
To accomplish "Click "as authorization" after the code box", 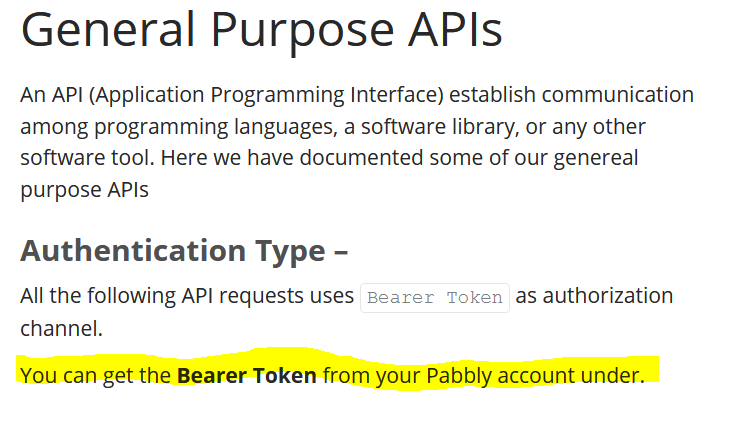I will tap(594, 296).
